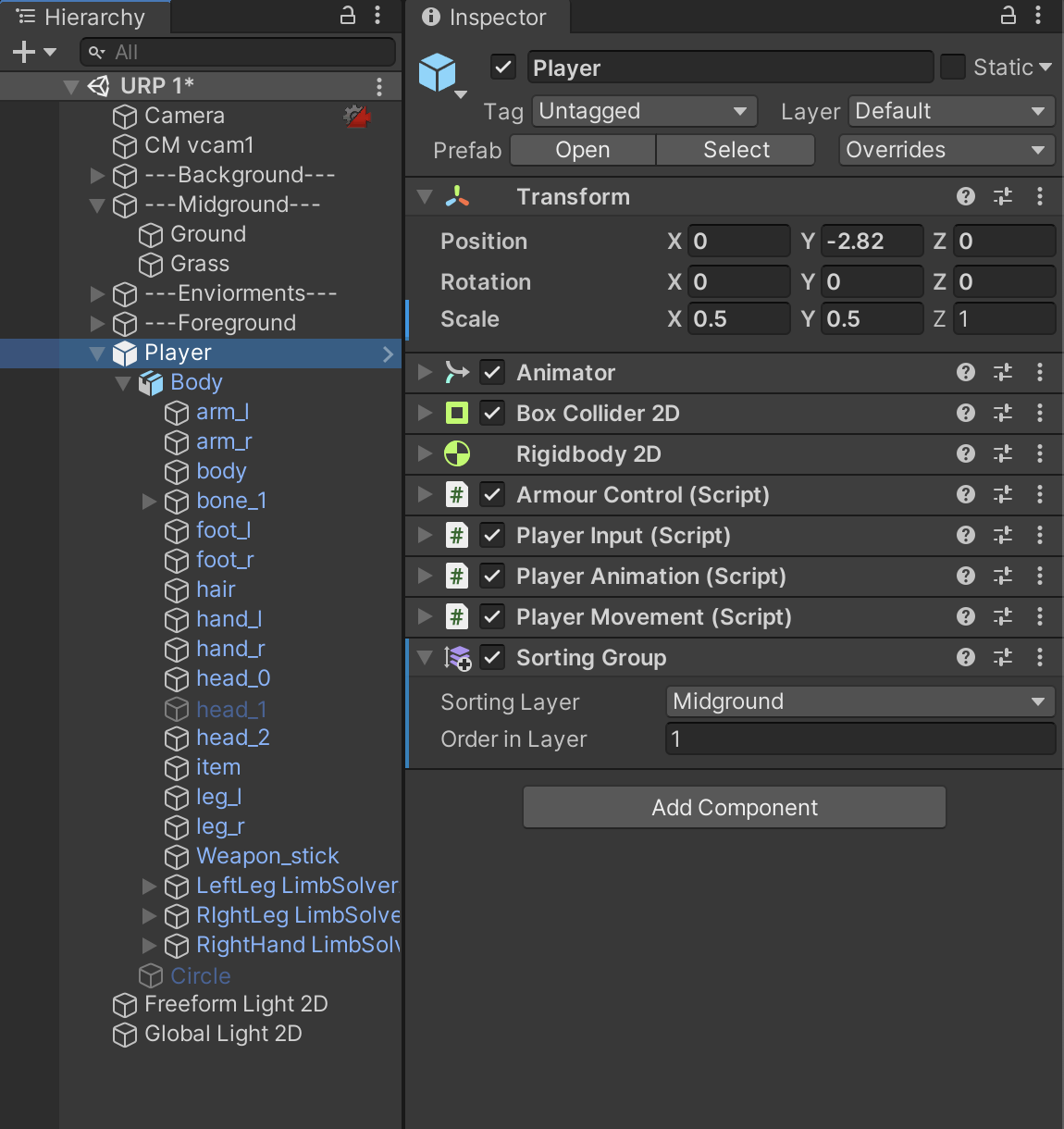Open the Layer dropdown showing Default
This screenshot has height=1129, width=1064.
952,111
